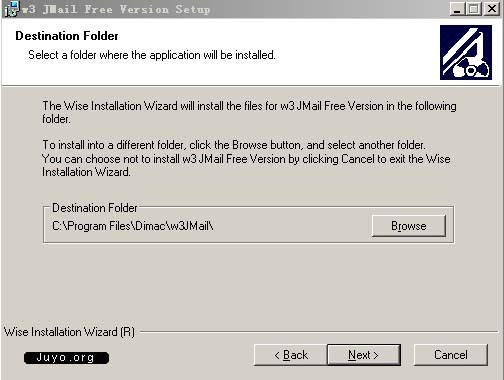Maximize the w3 JMail Setup window
Viewport: 504px width, 380px height.
474,9
